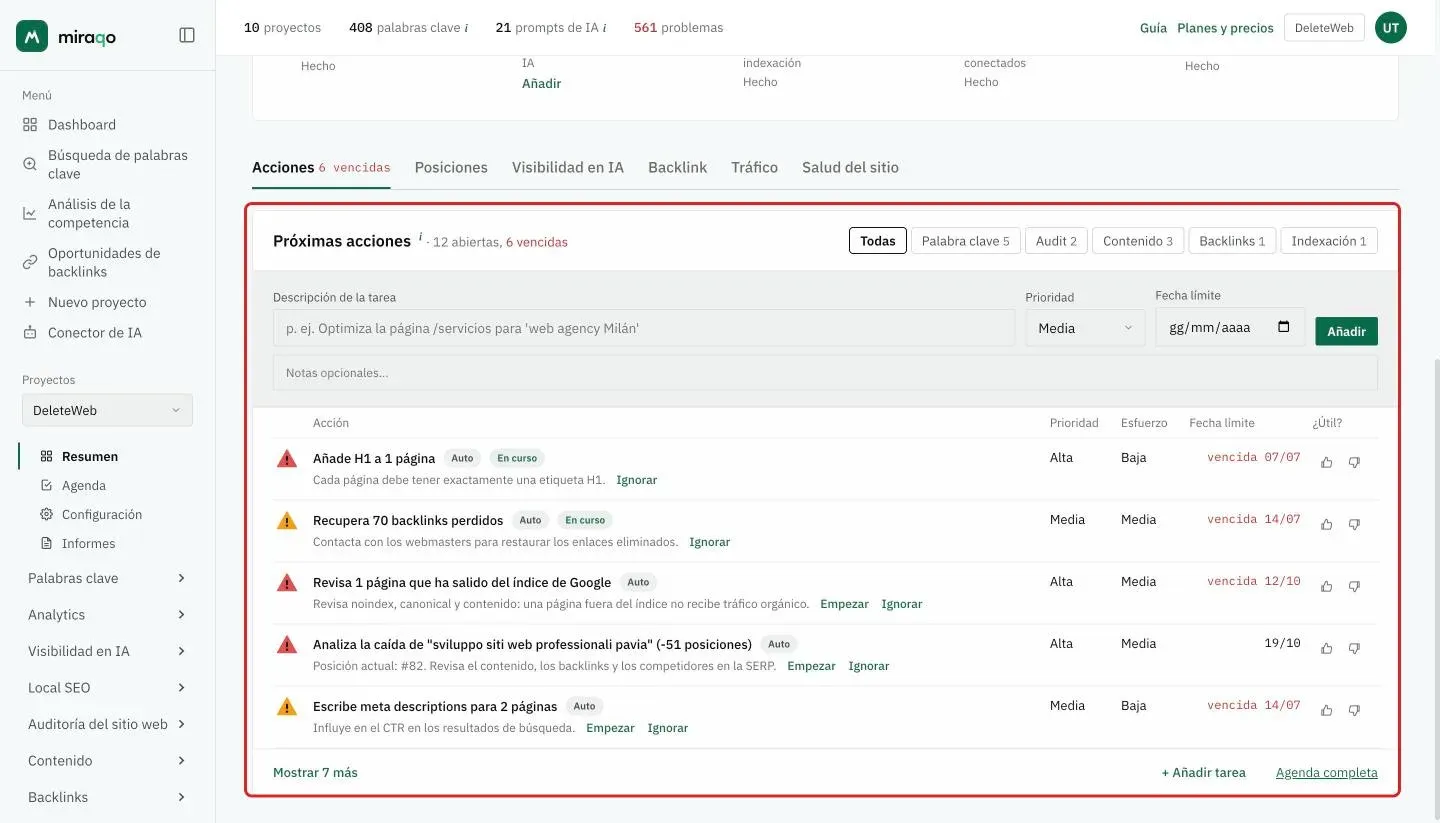Screen dimensions: 1440x823
Task: Switch to the Salud del sitio tab
Action: coord(850,167)
